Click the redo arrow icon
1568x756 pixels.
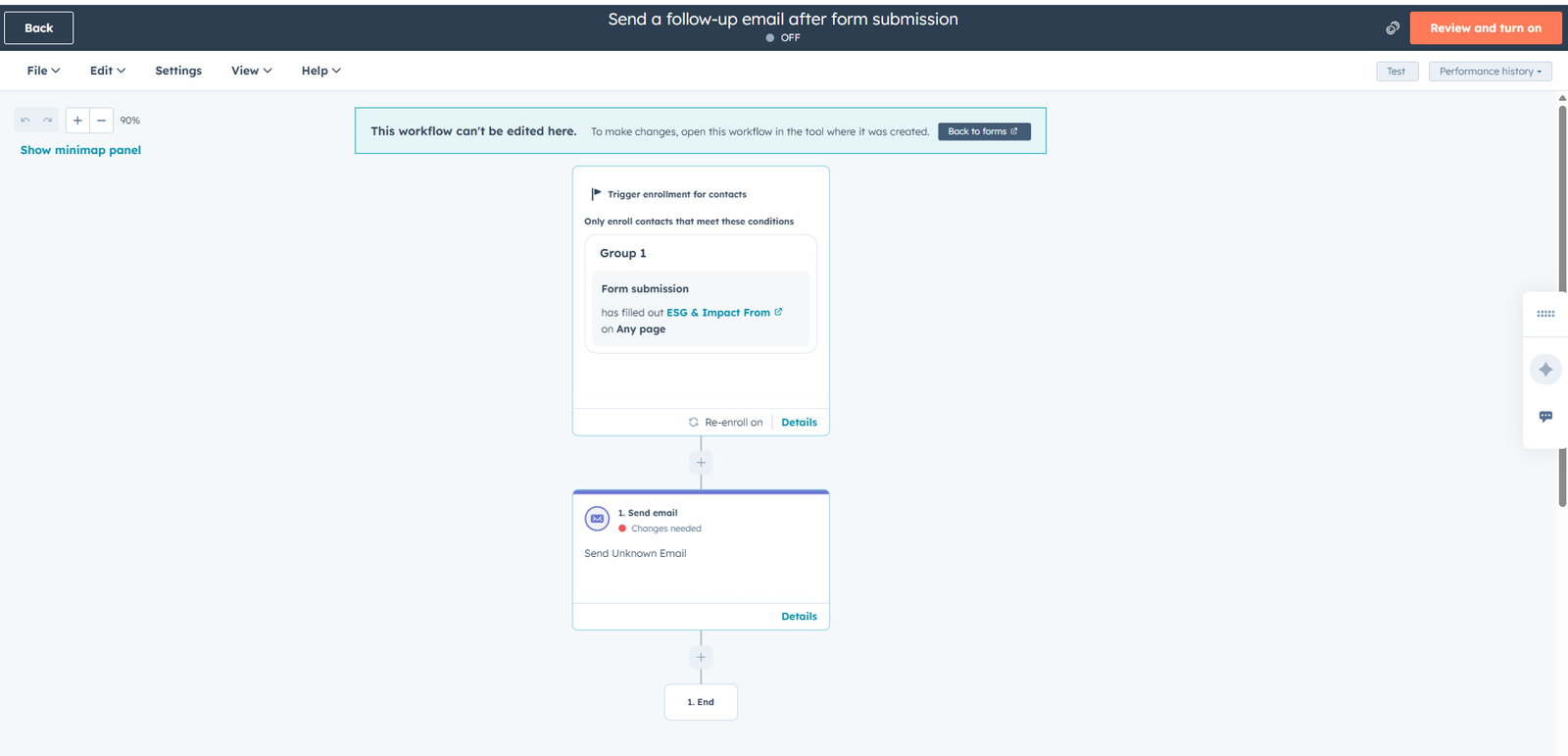click(47, 120)
